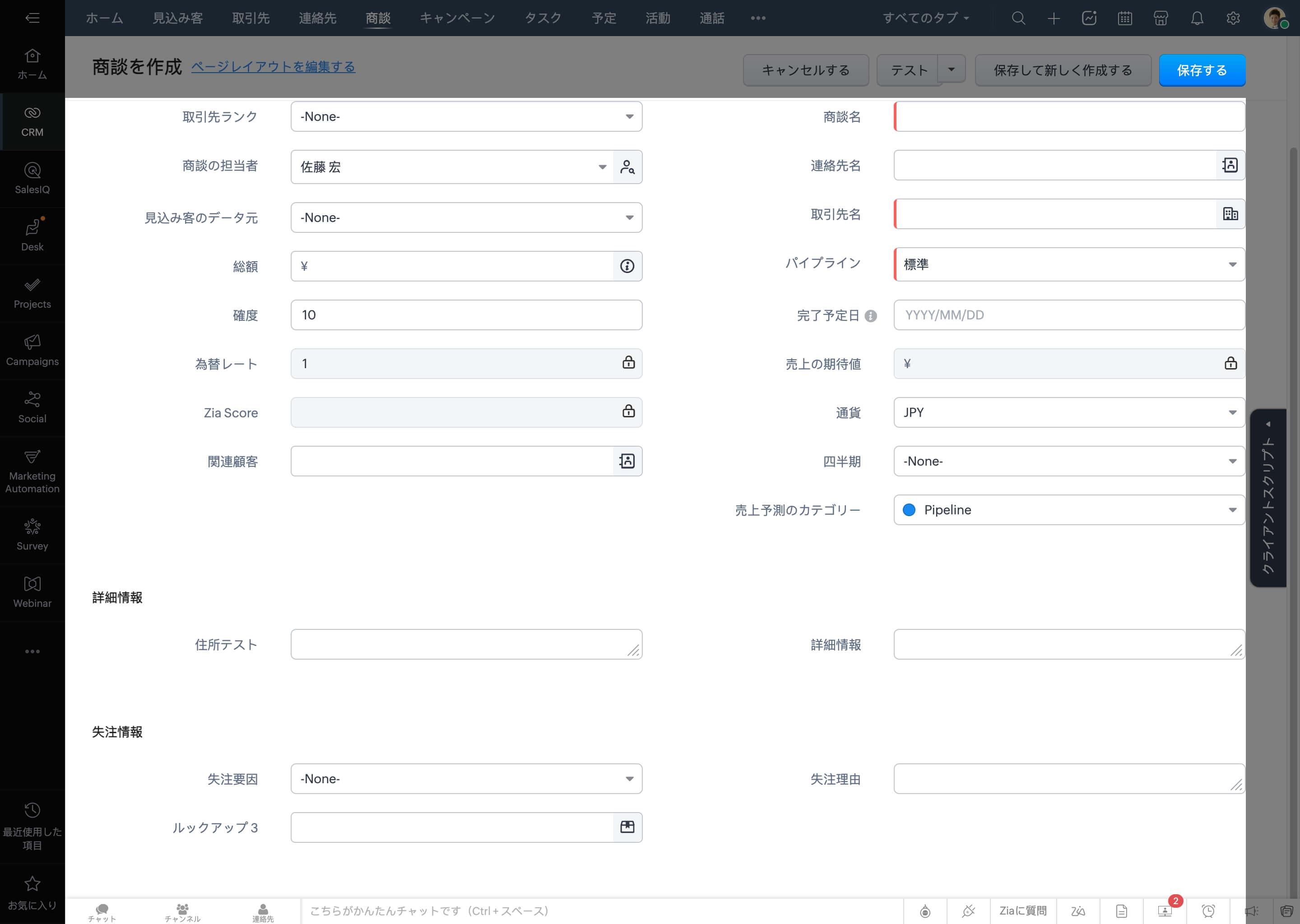This screenshot has height=924, width=1300.
Task: Open the arrow next to テスト button
Action: (x=951, y=69)
